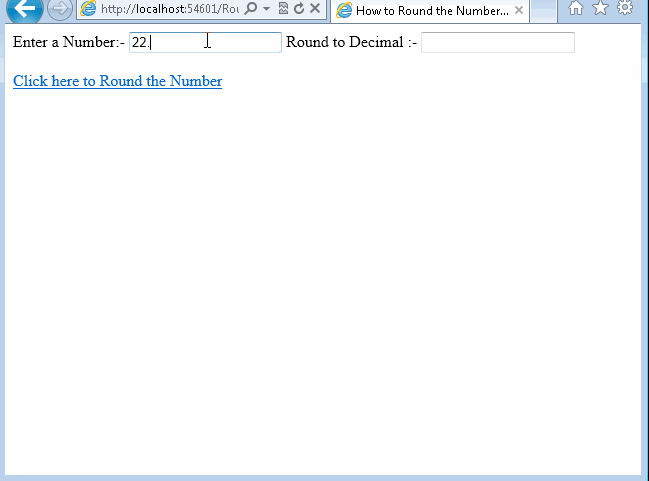Viewport: 649px width, 481px height.
Task: Close the 'How to Round the Number' tab
Action: click(x=519, y=10)
